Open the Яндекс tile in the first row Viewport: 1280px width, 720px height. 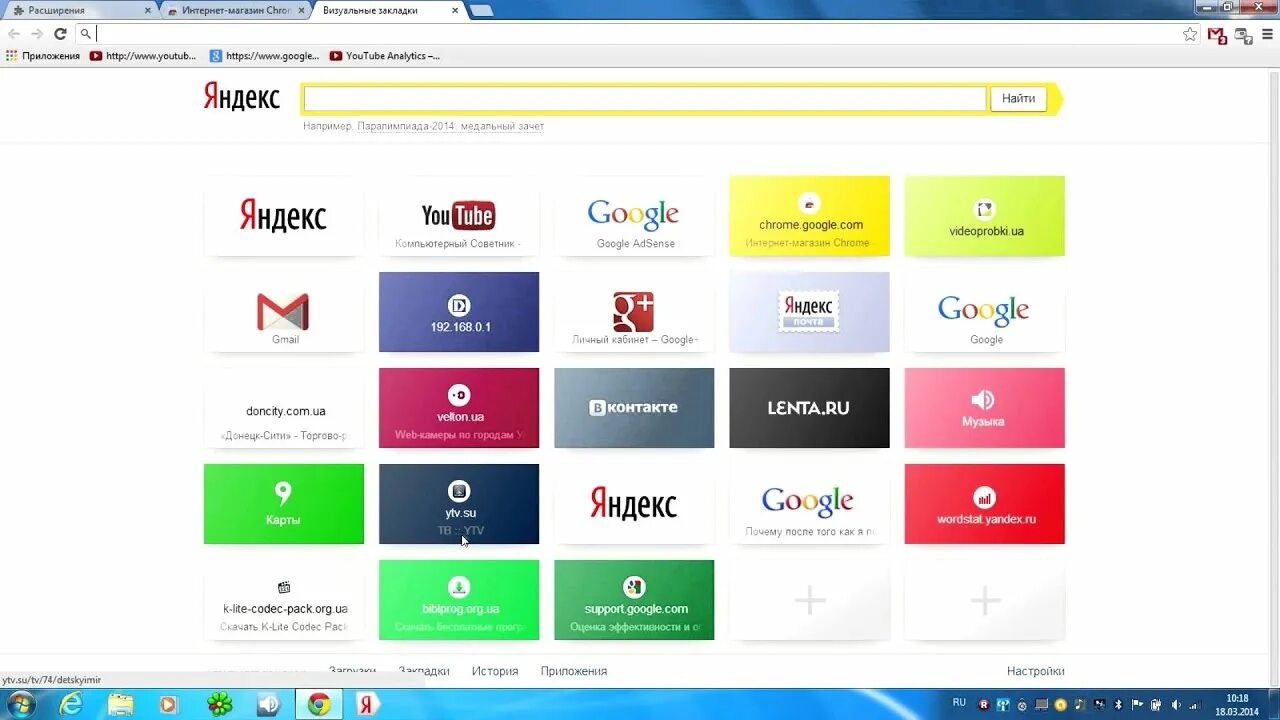click(x=284, y=216)
